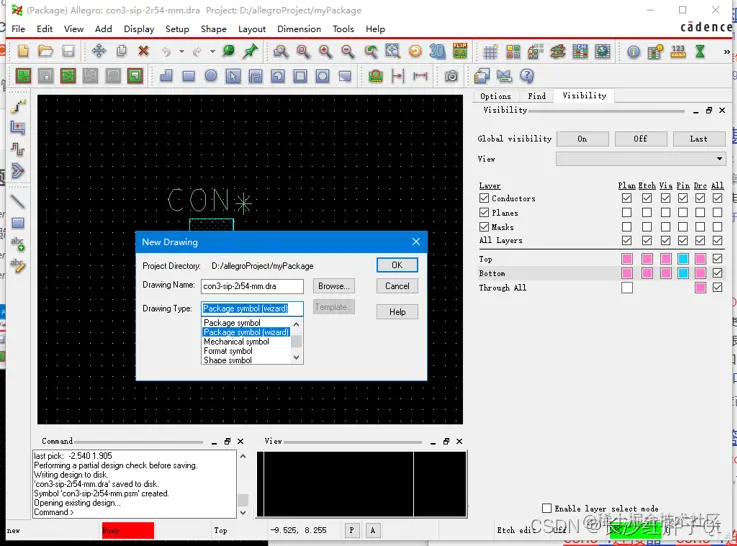737x546 pixels.
Task: Click the Command window scroll-up arrow
Action: coord(243,456)
